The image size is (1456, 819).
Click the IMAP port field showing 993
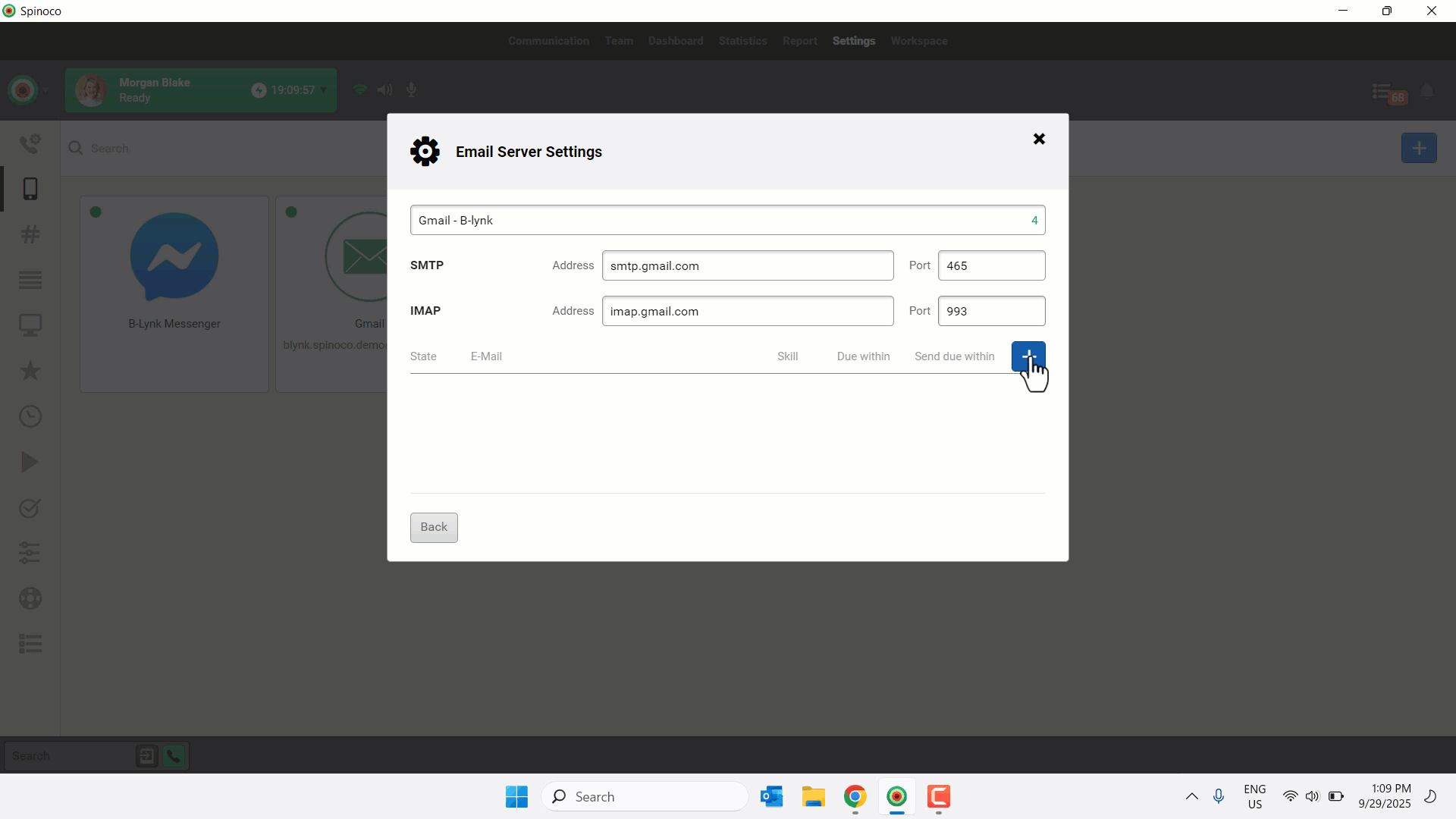[x=990, y=311]
